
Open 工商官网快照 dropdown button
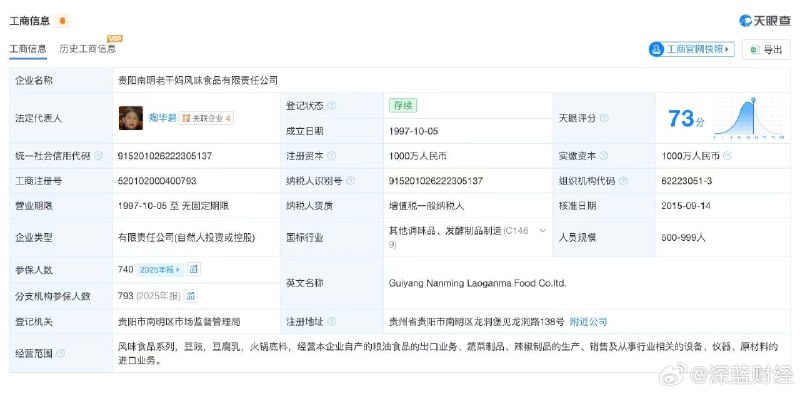[x=691, y=49]
